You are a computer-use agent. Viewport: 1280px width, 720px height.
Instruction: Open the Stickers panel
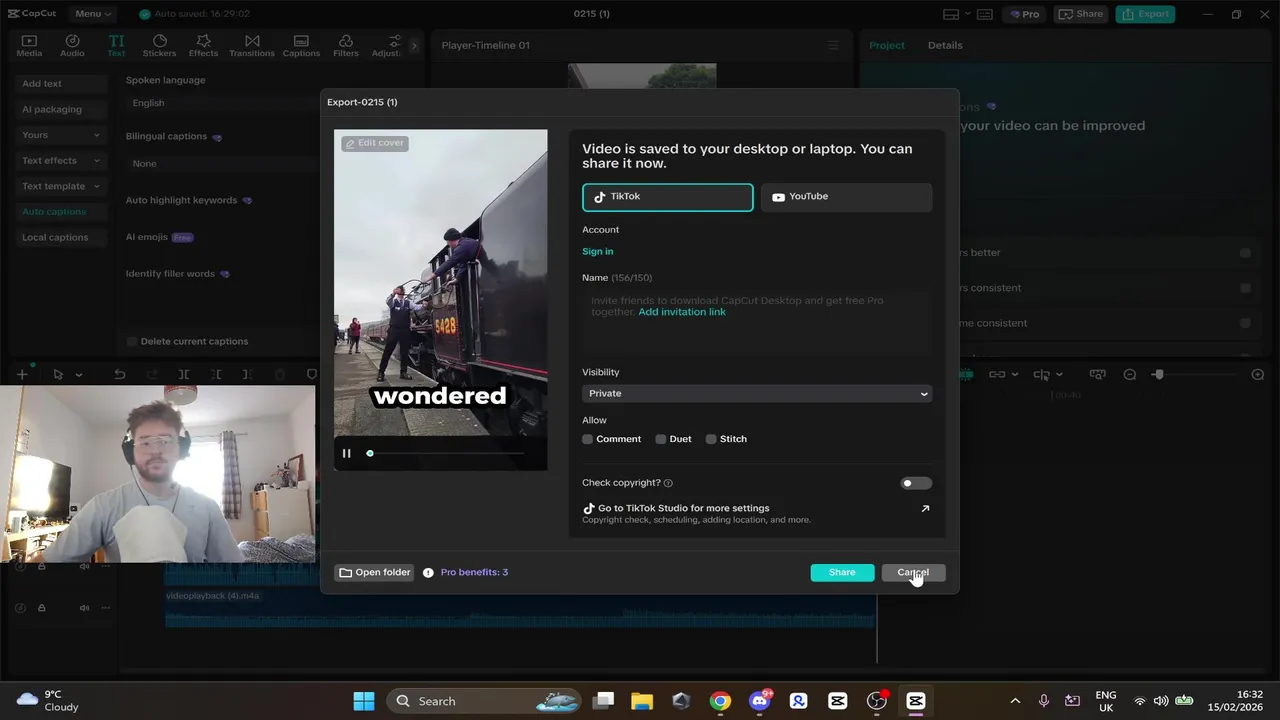159,45
